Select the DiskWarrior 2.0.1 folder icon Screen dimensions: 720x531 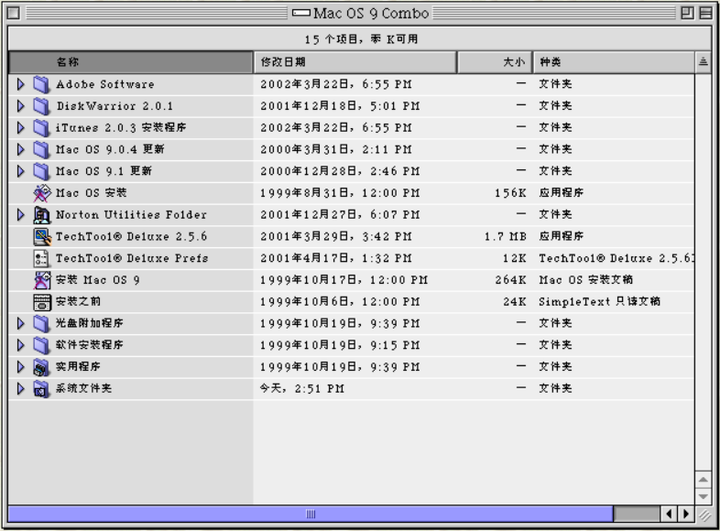[41, 106]
